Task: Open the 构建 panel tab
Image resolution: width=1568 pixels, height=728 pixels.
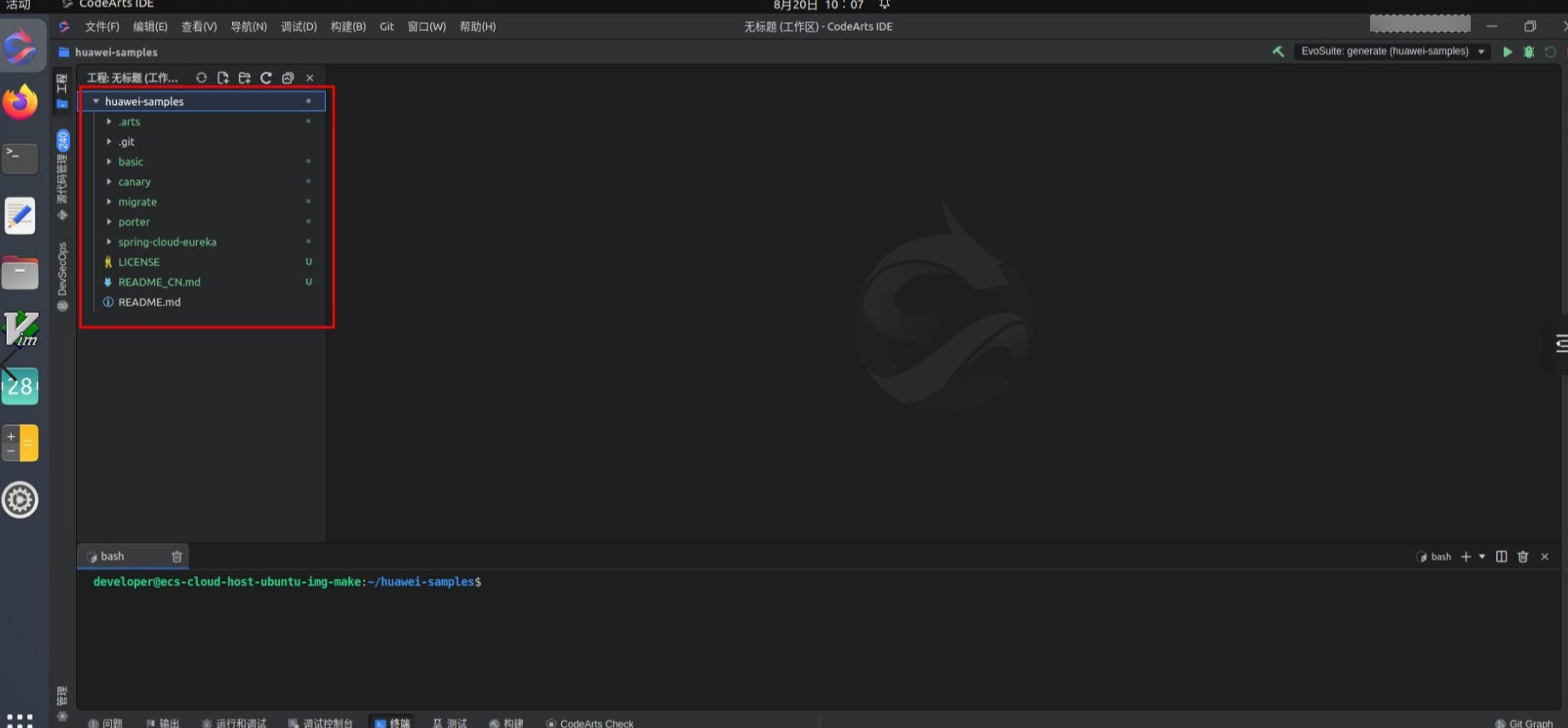Action: coord(506,723)
